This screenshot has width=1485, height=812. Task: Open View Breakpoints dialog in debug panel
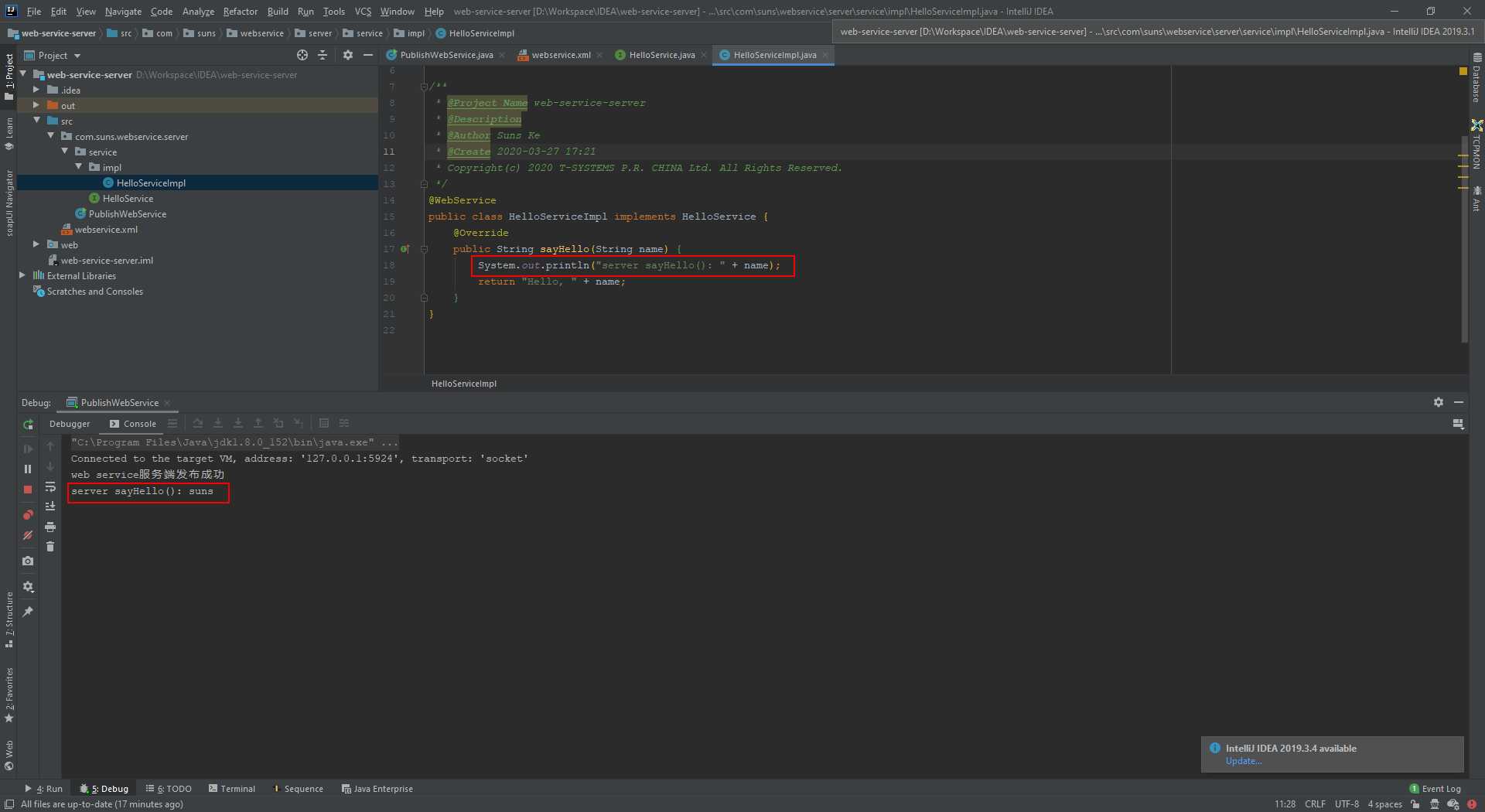point(28,515)
